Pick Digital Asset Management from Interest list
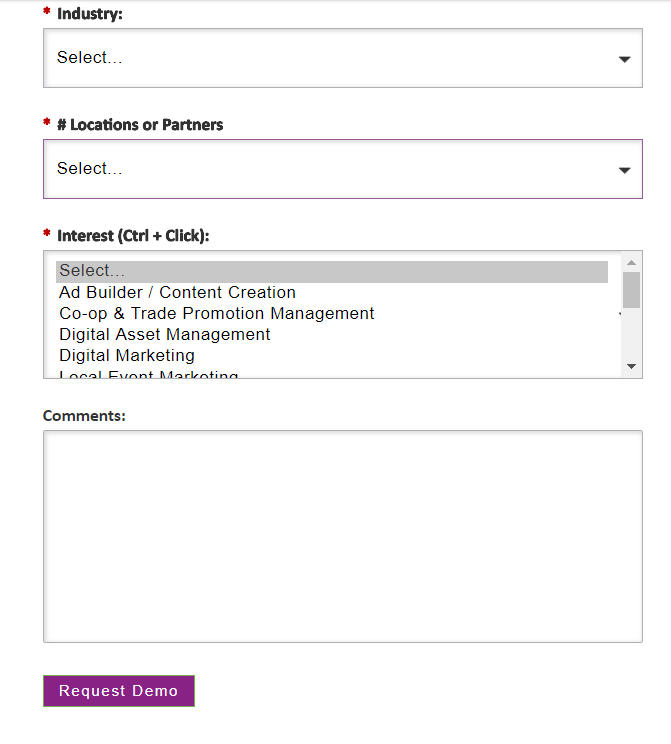 (164, 335)
